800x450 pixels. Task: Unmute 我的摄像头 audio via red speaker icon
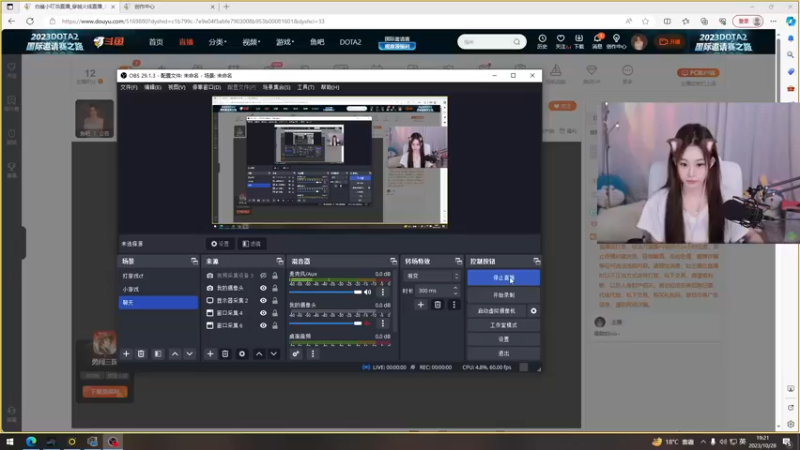367,323
